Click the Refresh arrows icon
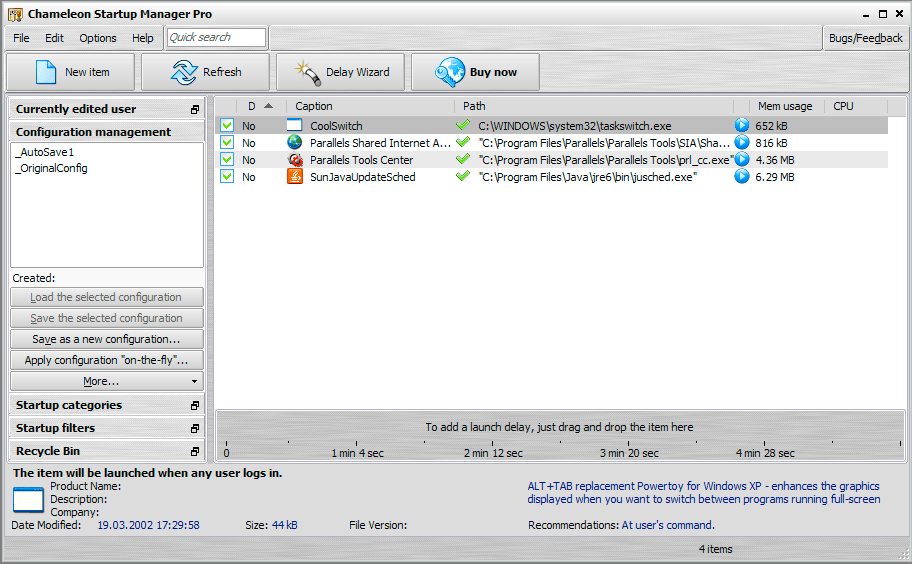The image size is (912, 564). click(x=182, y=72)
